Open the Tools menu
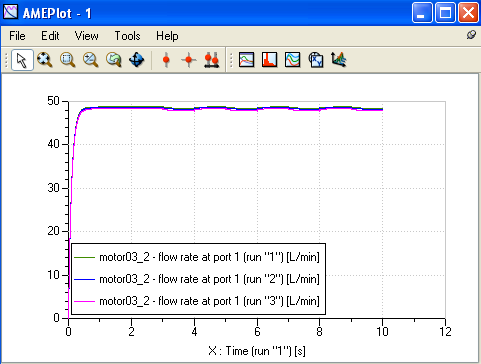This screenshot has width=481, height=364. [127, 36]
